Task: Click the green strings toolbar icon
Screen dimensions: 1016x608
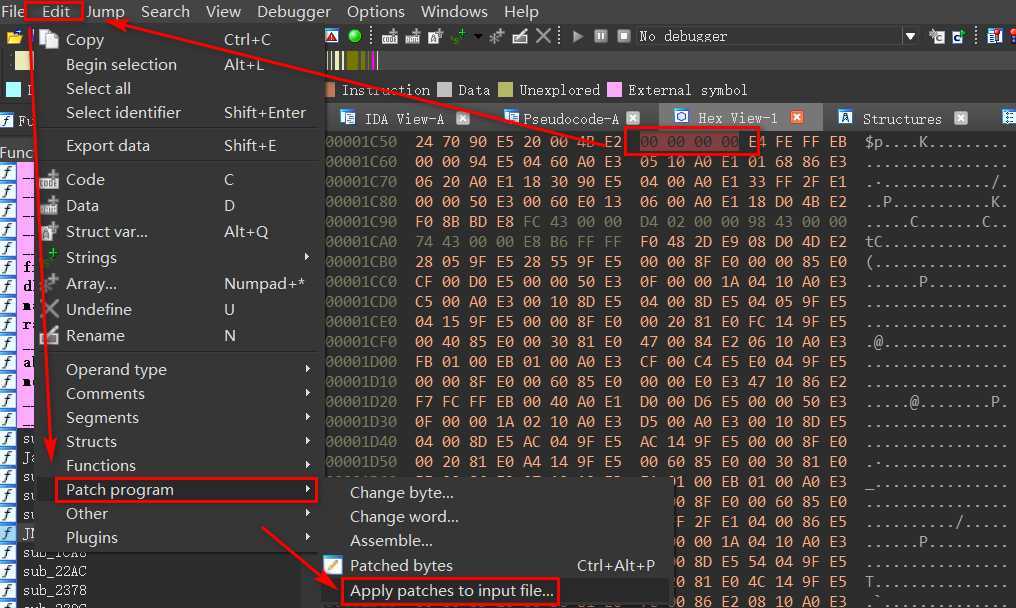Action: click(458, 36)
